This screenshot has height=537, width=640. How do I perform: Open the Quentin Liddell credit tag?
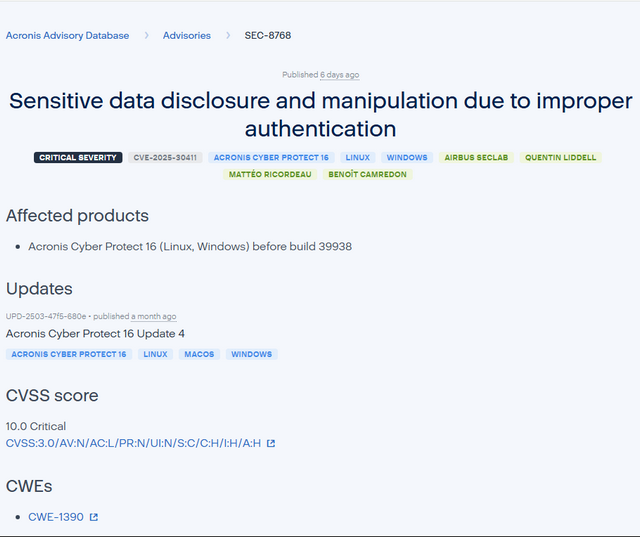click(x=560, y=158)
